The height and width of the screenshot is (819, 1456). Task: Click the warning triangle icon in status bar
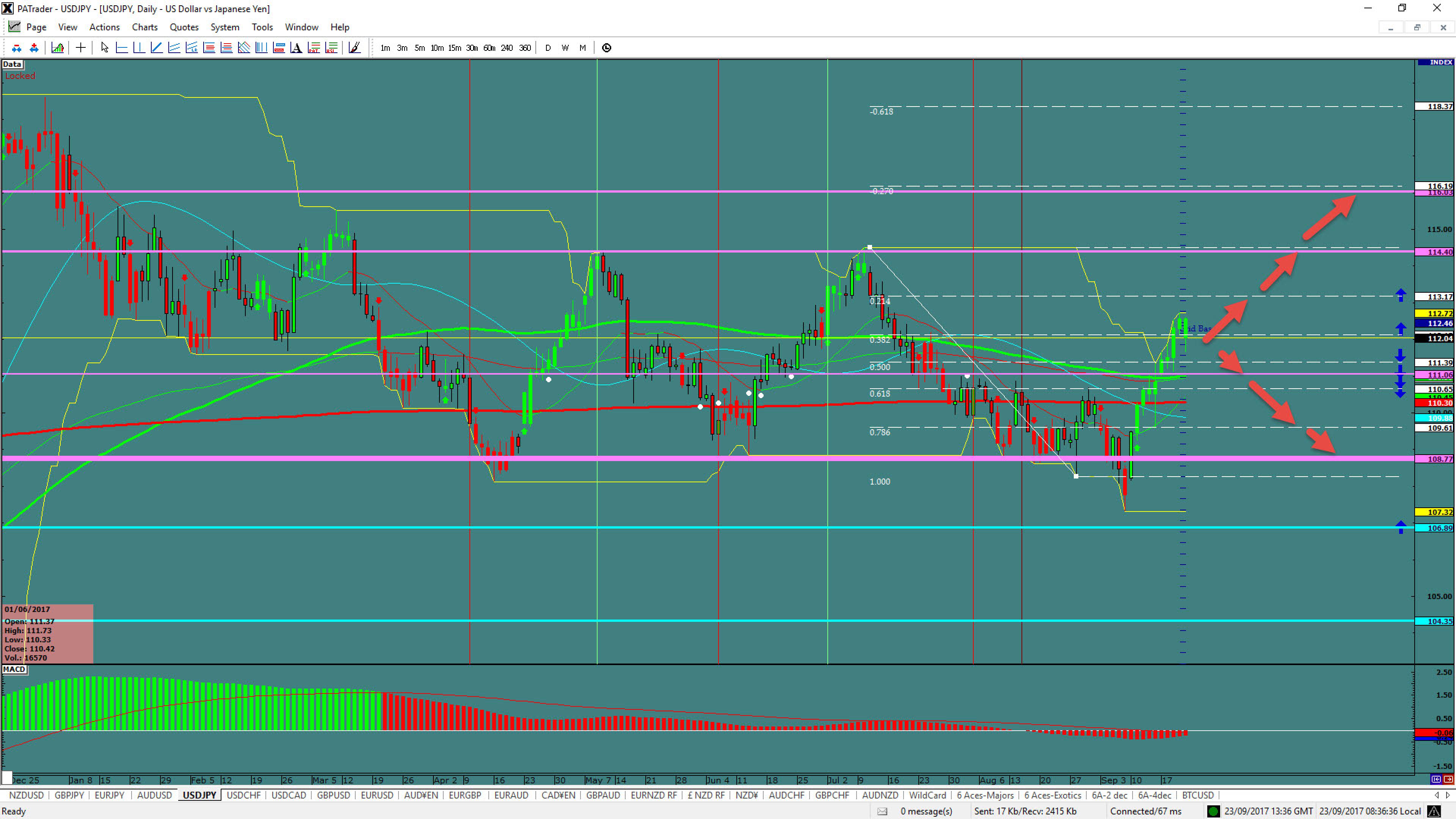[x=1434, y=811]
